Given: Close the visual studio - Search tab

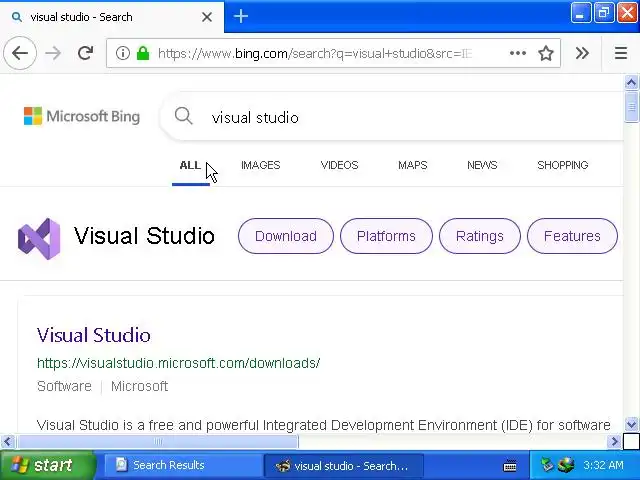Looking at the screenshot, I should click(207, 17).
